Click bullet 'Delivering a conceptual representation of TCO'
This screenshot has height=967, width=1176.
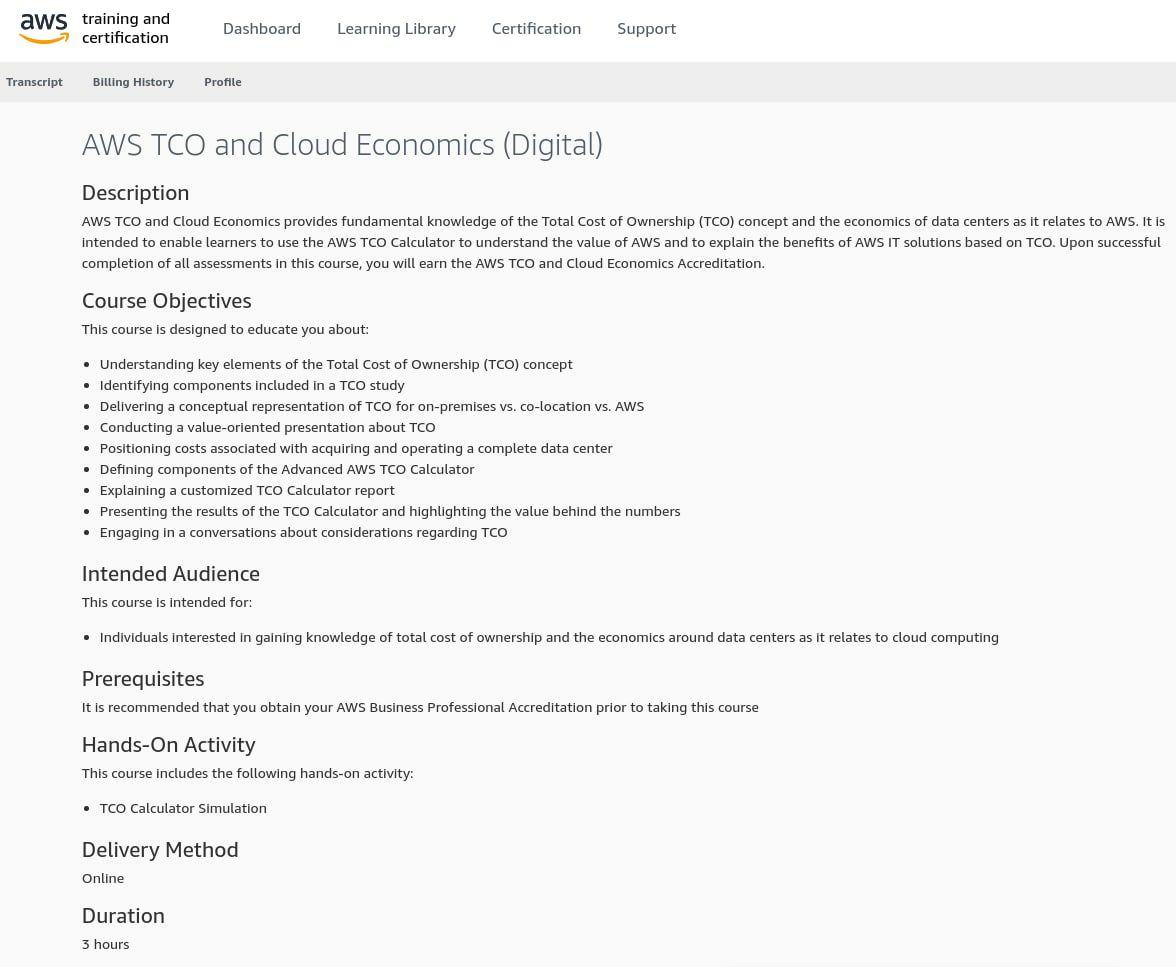372,407
